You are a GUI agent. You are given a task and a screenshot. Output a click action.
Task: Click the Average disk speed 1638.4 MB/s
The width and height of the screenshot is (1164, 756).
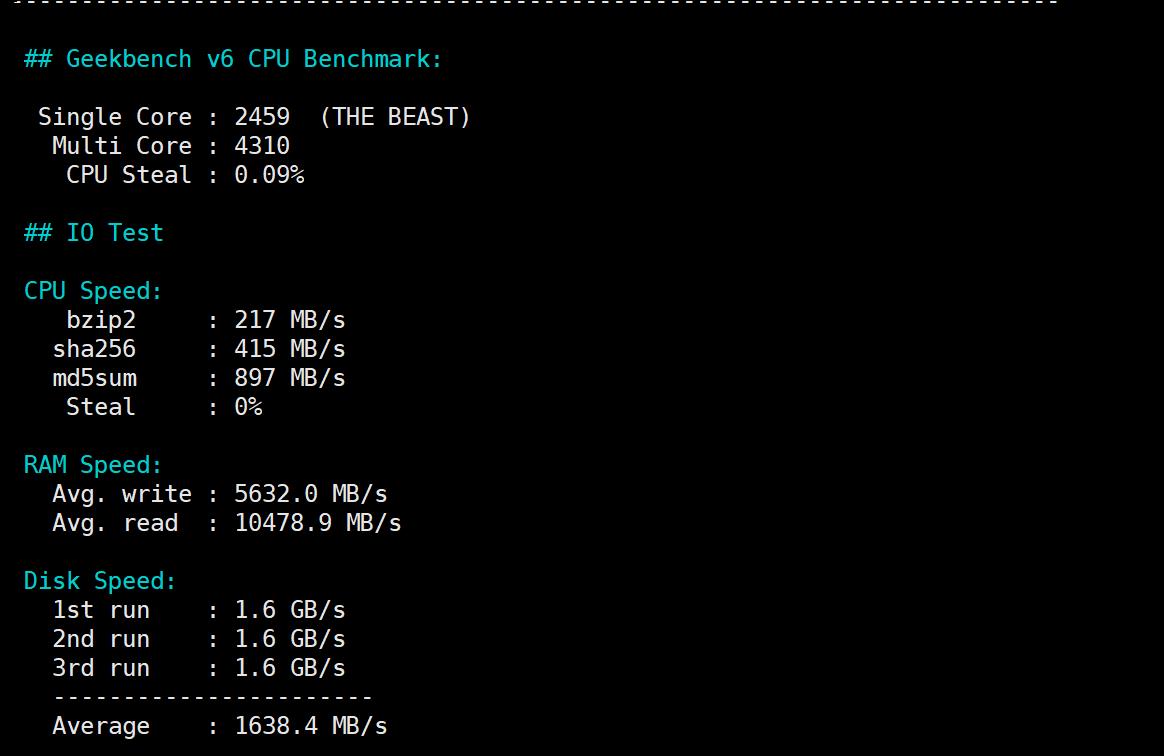[x=311, y=726]
